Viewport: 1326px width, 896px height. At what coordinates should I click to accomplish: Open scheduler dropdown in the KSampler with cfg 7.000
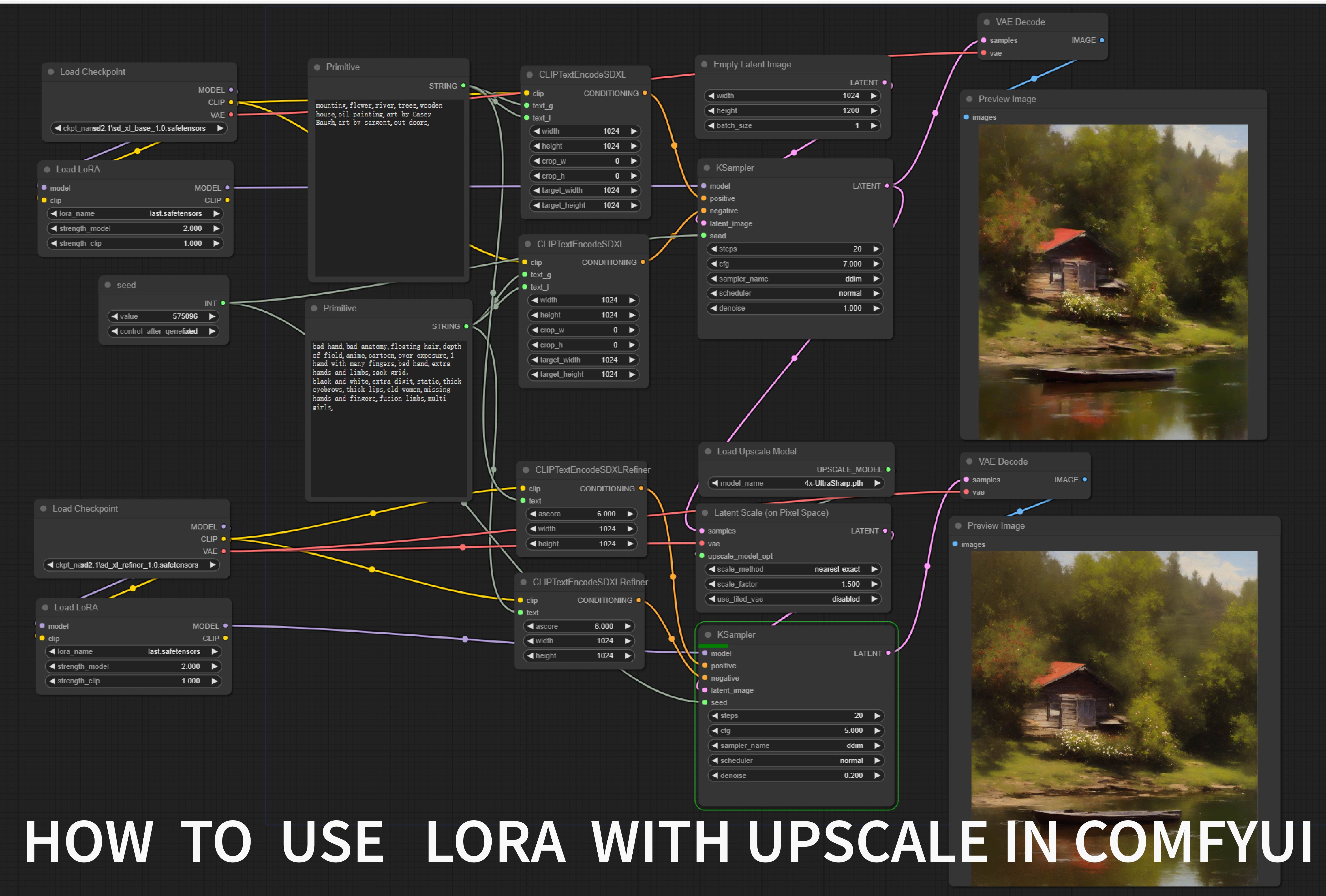[795, 293]
